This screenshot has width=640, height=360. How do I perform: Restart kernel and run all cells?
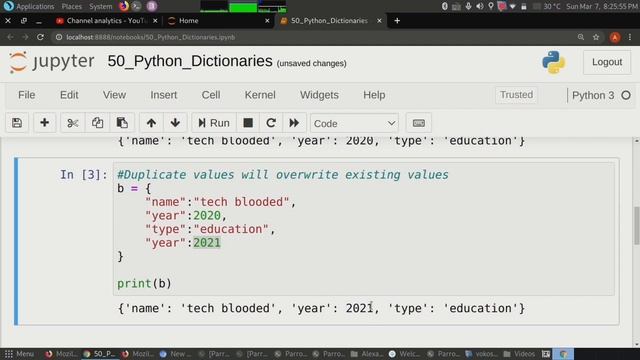click(x=294, y=123)
